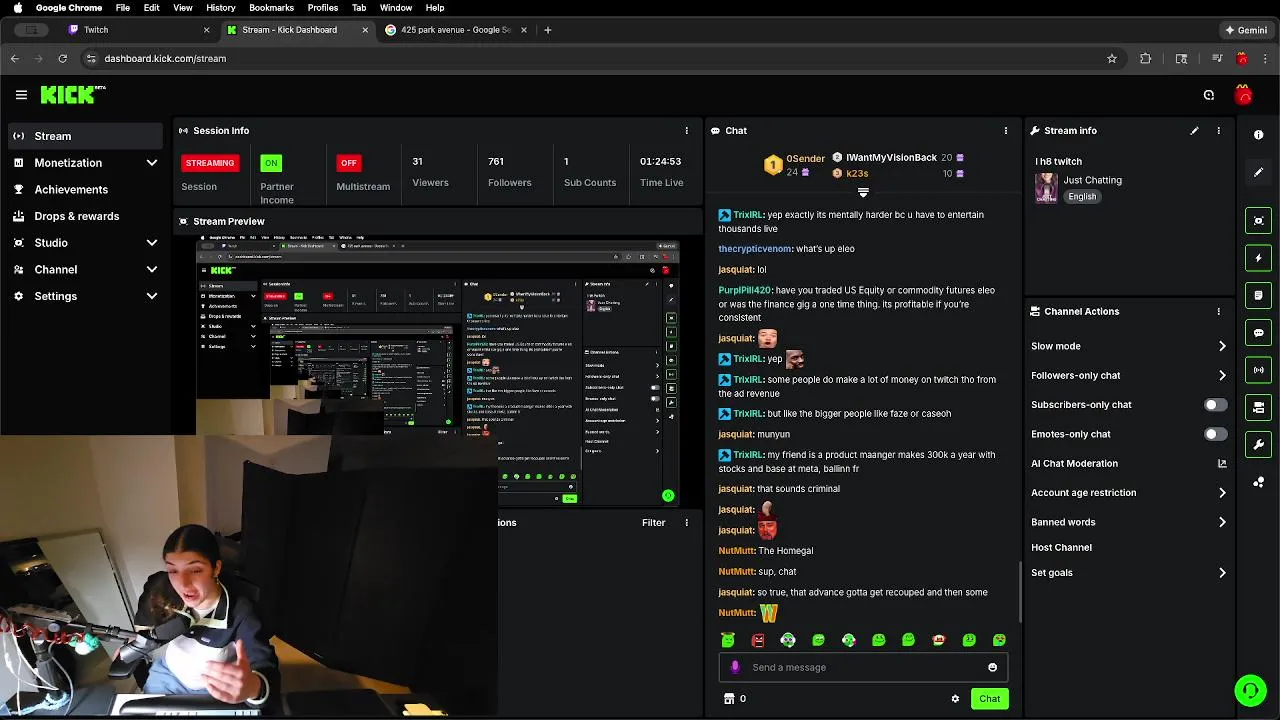
Task: Click the browser address bar URL
Action: coord(165,59)
